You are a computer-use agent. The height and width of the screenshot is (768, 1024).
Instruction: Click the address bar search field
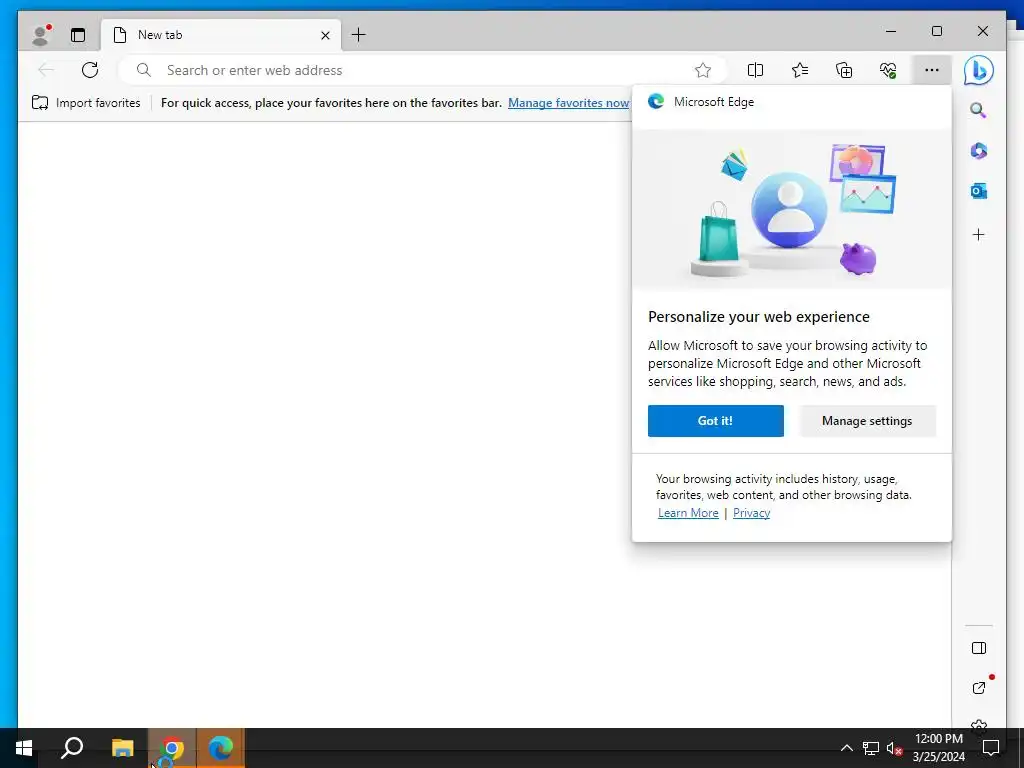click(421, 70)
